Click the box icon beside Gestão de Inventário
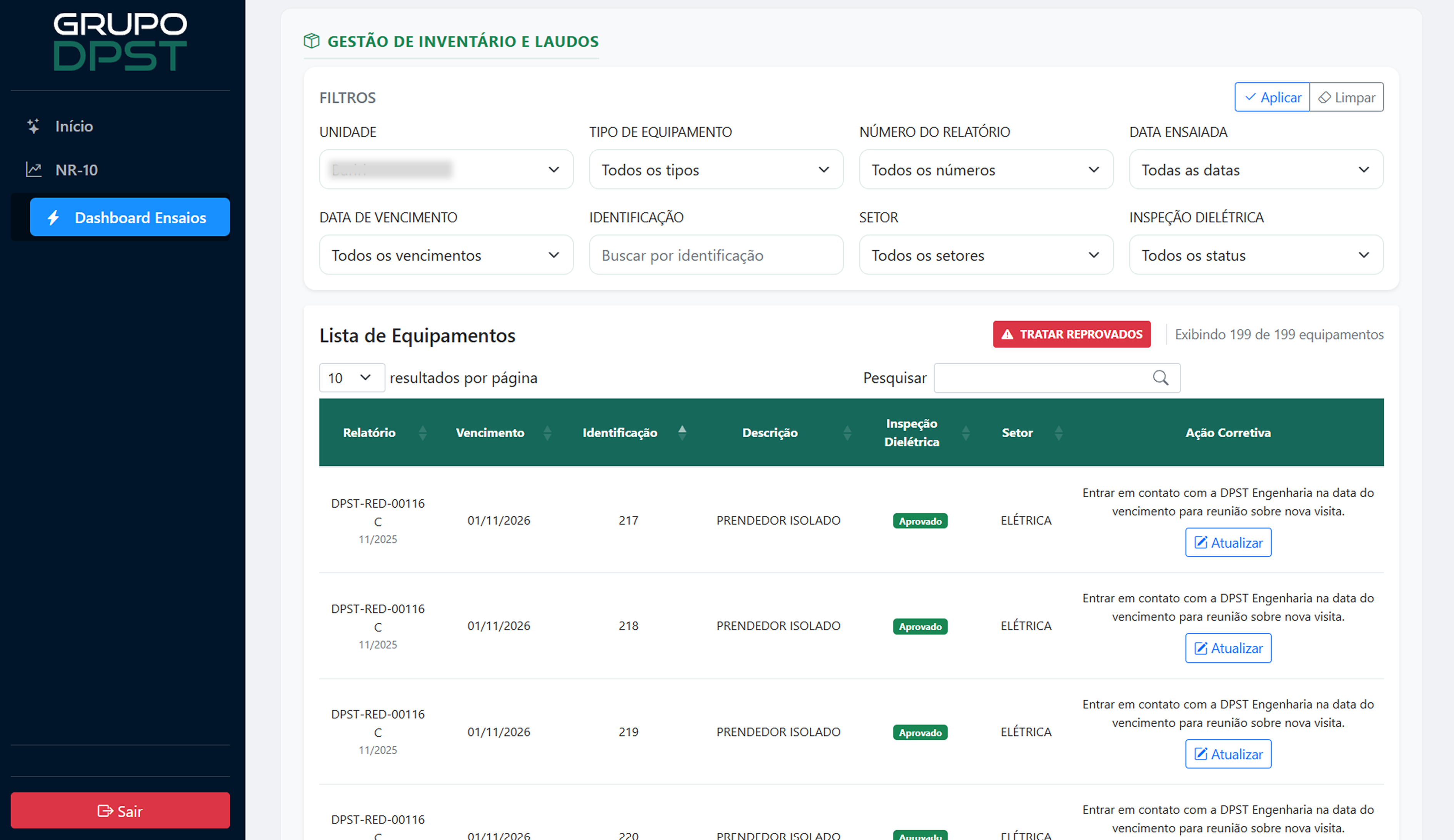The width and height of the screenshot is (1454, 840). tap(312, 41)
